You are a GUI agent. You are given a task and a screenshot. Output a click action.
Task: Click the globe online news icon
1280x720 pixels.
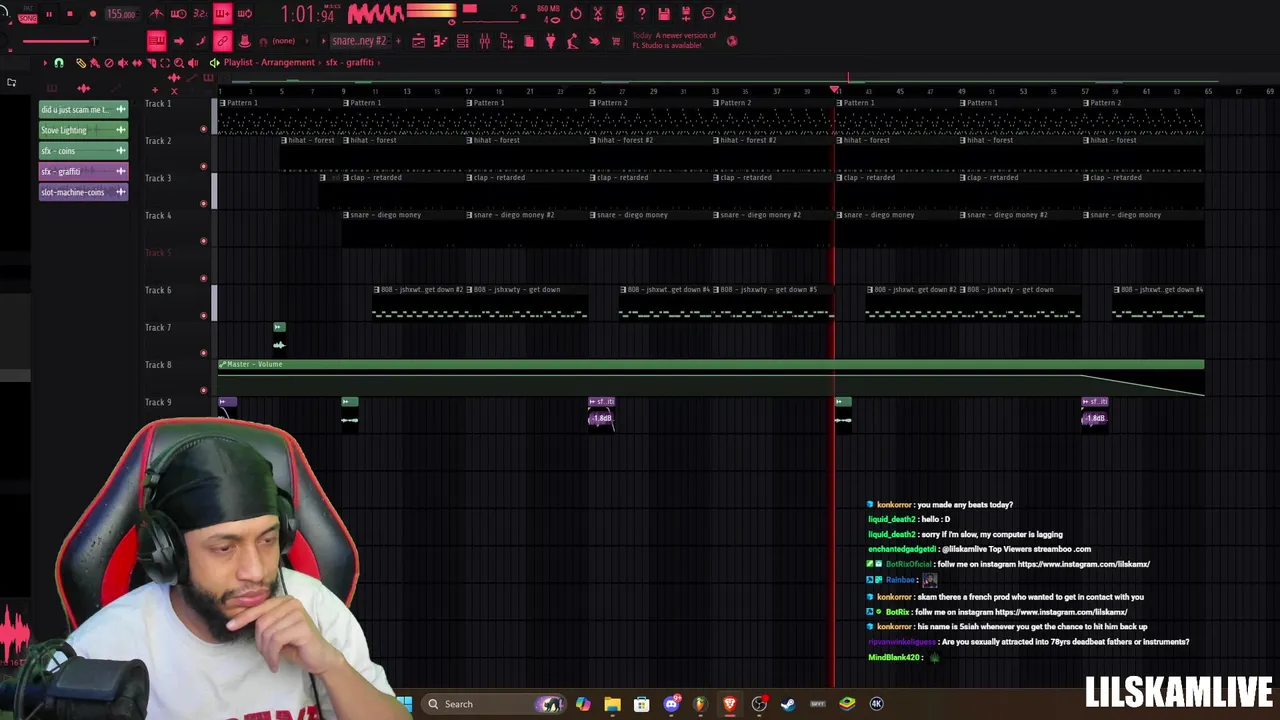(x=732, y=41)
